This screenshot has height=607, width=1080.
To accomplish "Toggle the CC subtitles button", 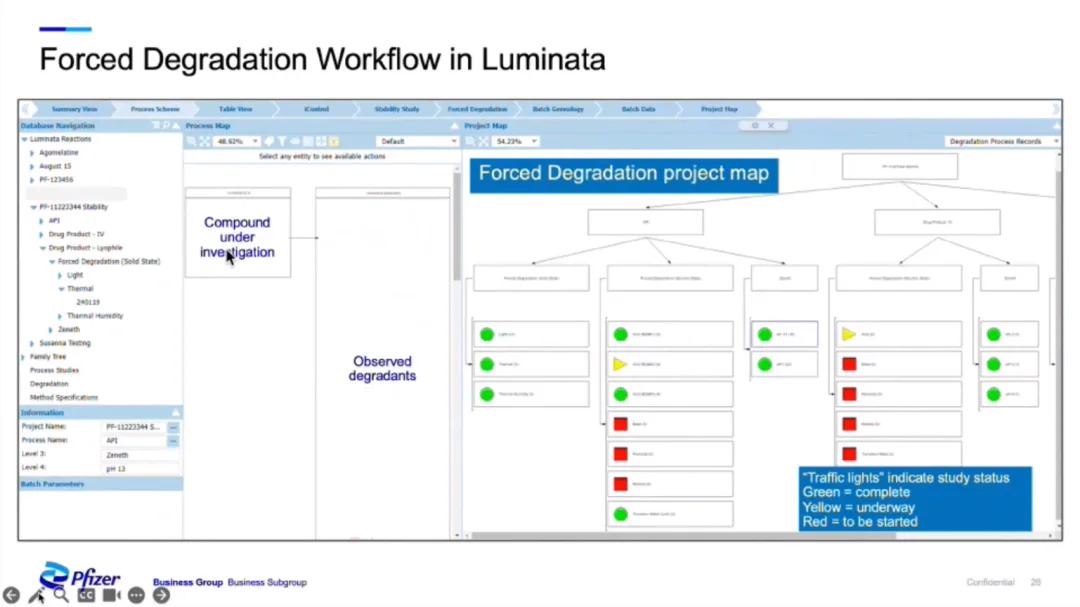I will (x=86, y=595).
